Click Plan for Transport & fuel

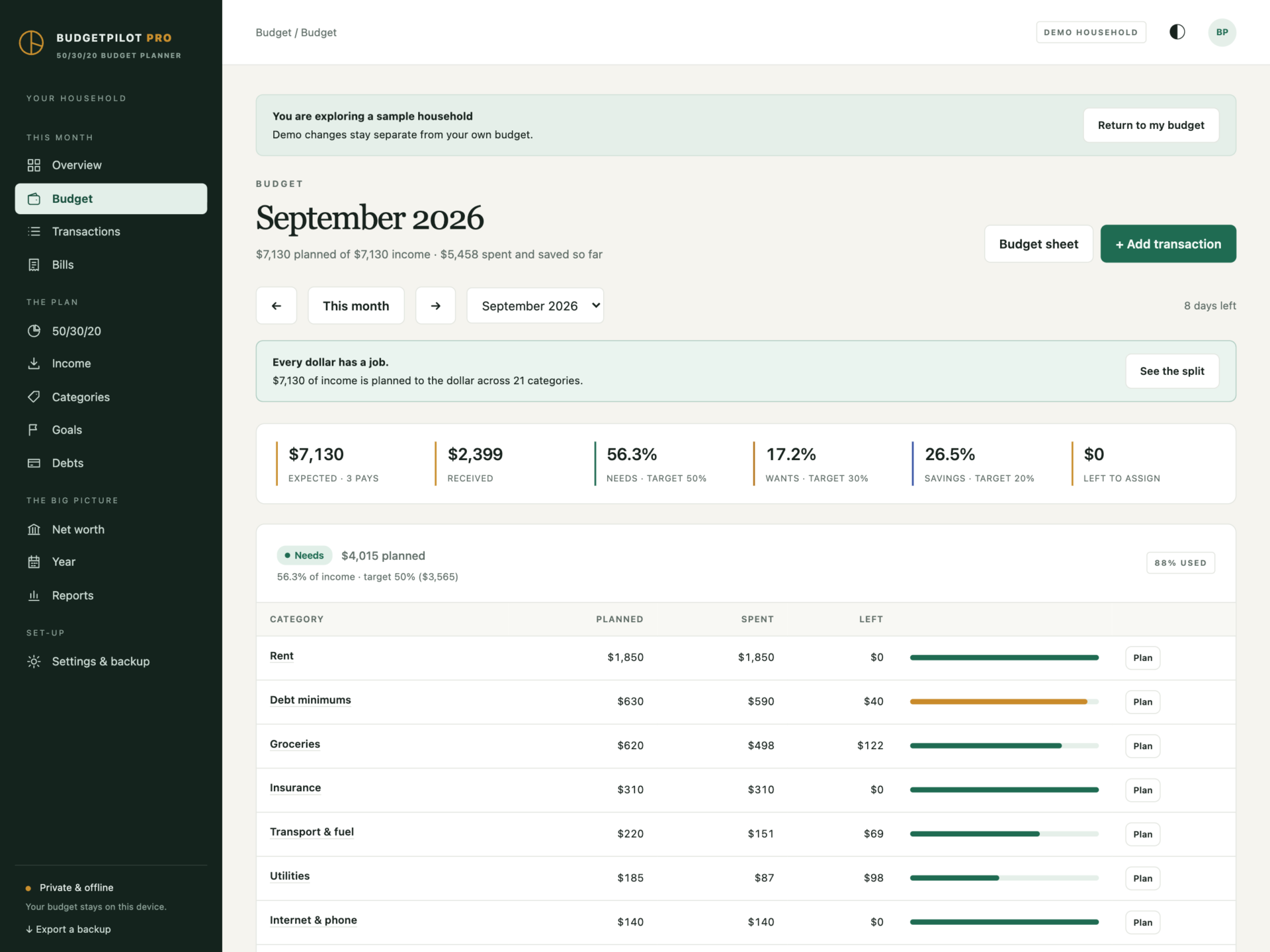point(1142,834)
